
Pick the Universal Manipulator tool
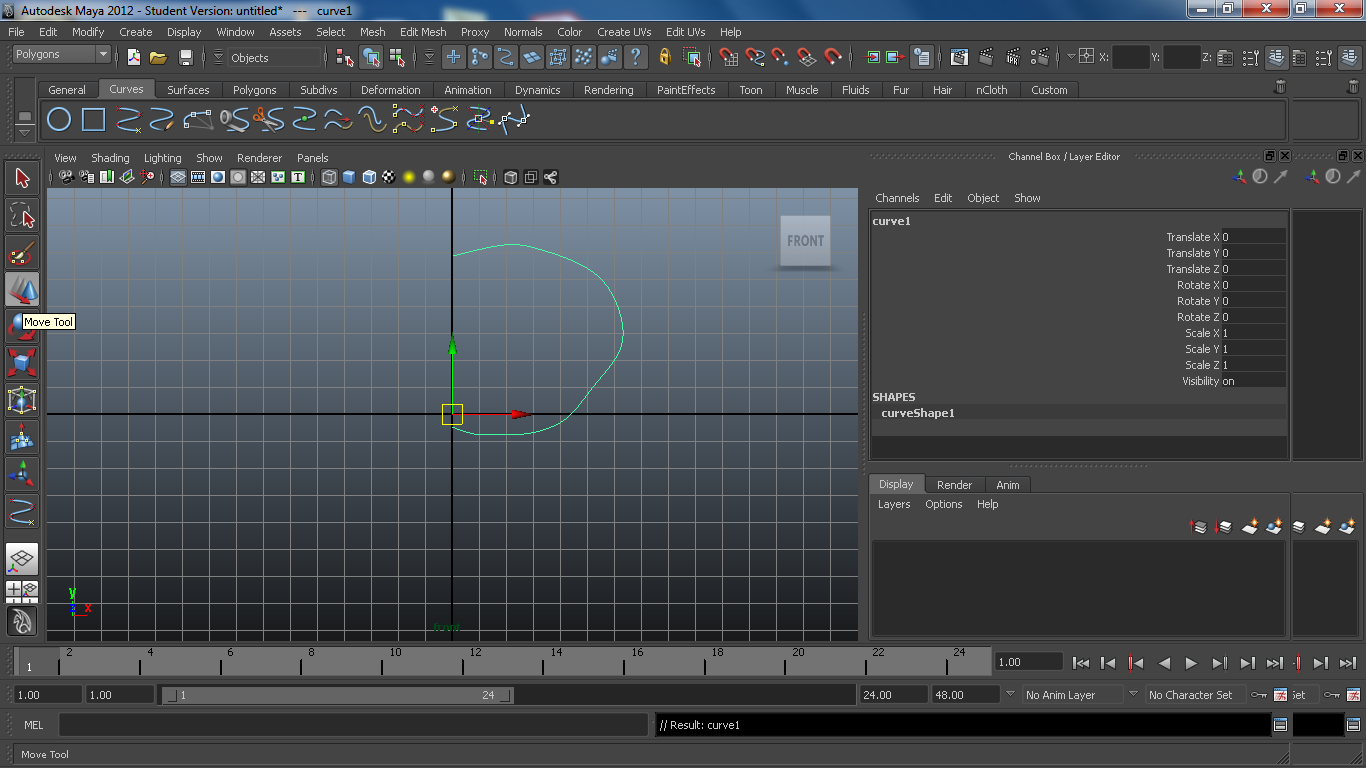click(x=22, y=400)
